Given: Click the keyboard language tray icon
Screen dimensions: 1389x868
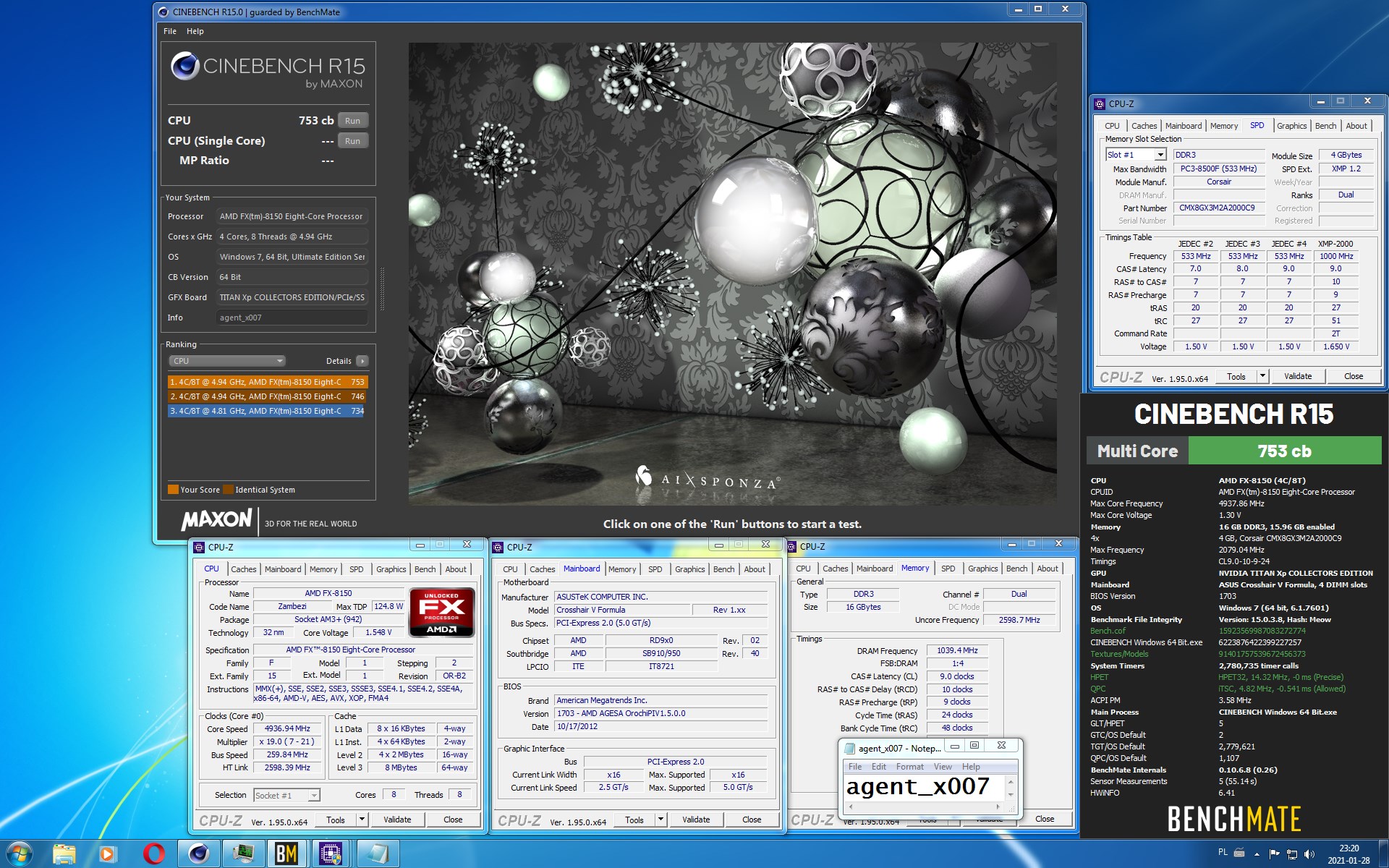Looking at the screenshot, I should coord(1239,853).
